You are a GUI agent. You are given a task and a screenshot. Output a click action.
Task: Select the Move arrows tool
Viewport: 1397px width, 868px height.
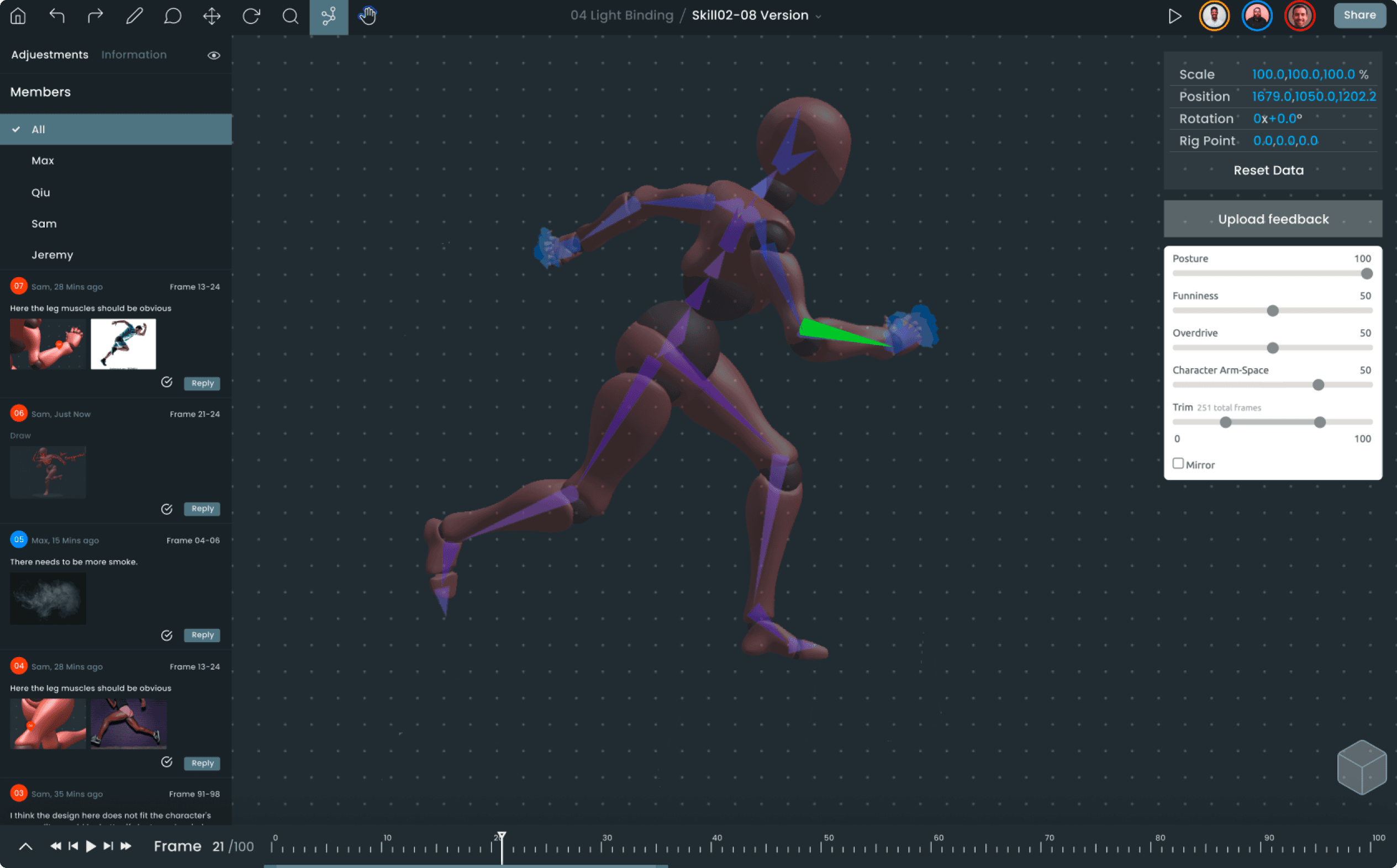[x=212, y=15]
